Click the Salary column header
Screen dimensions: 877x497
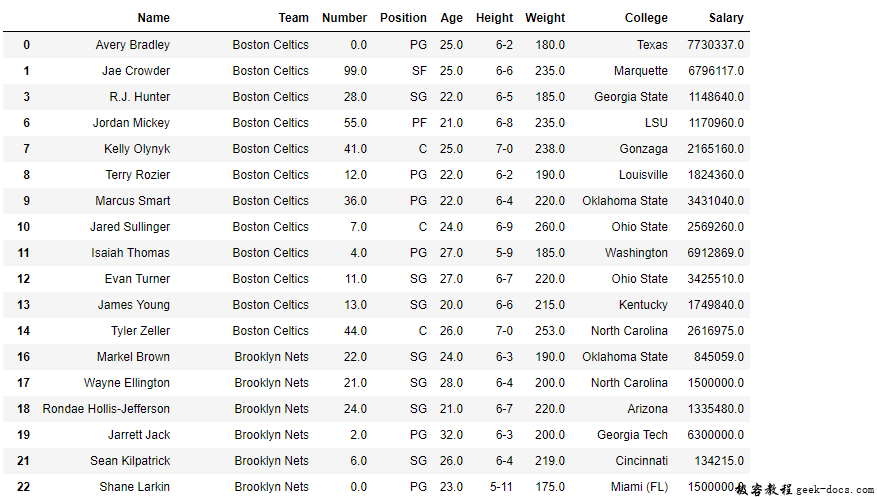[725, 18]
